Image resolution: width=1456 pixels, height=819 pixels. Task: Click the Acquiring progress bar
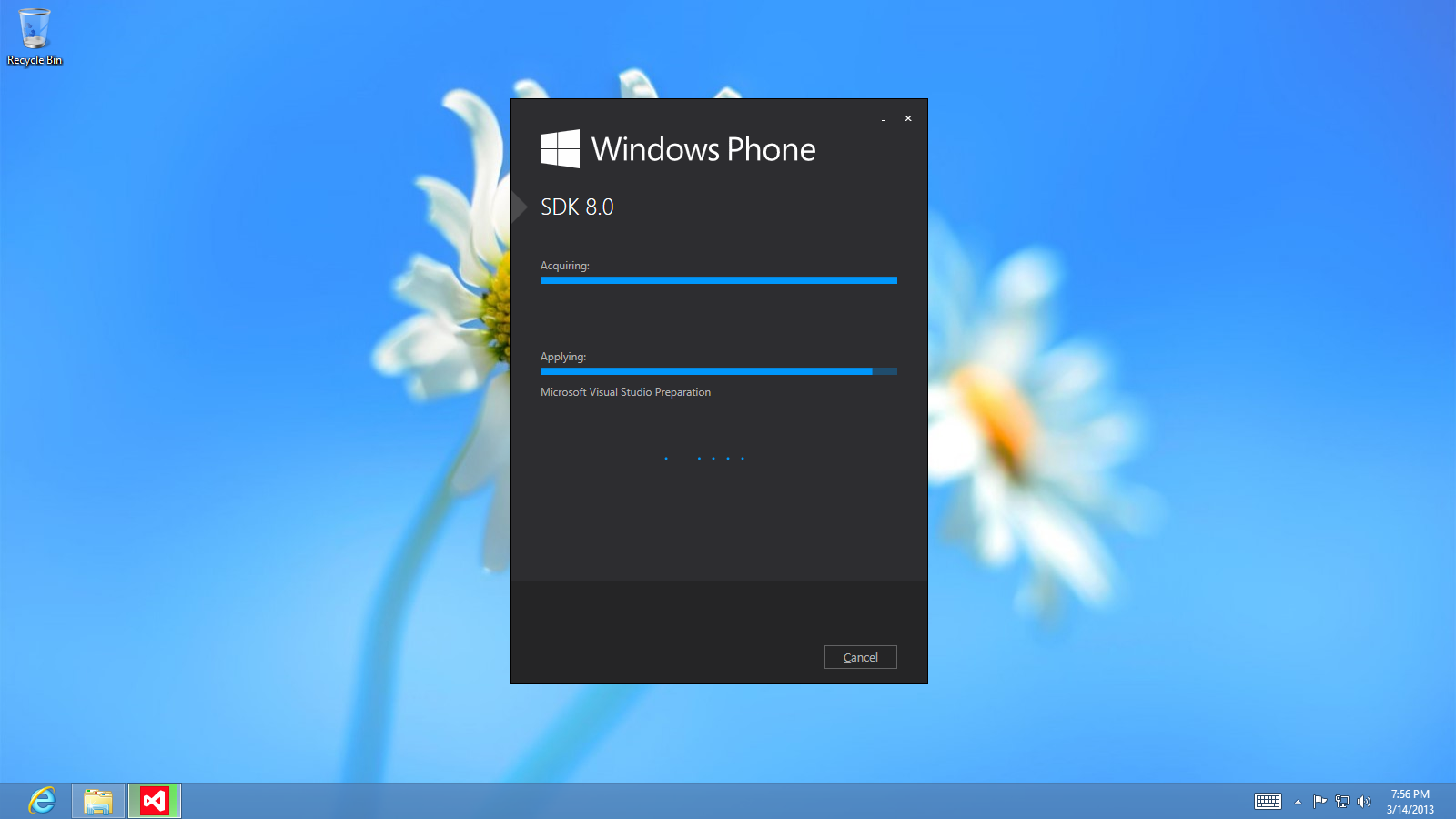pos(718,280)
